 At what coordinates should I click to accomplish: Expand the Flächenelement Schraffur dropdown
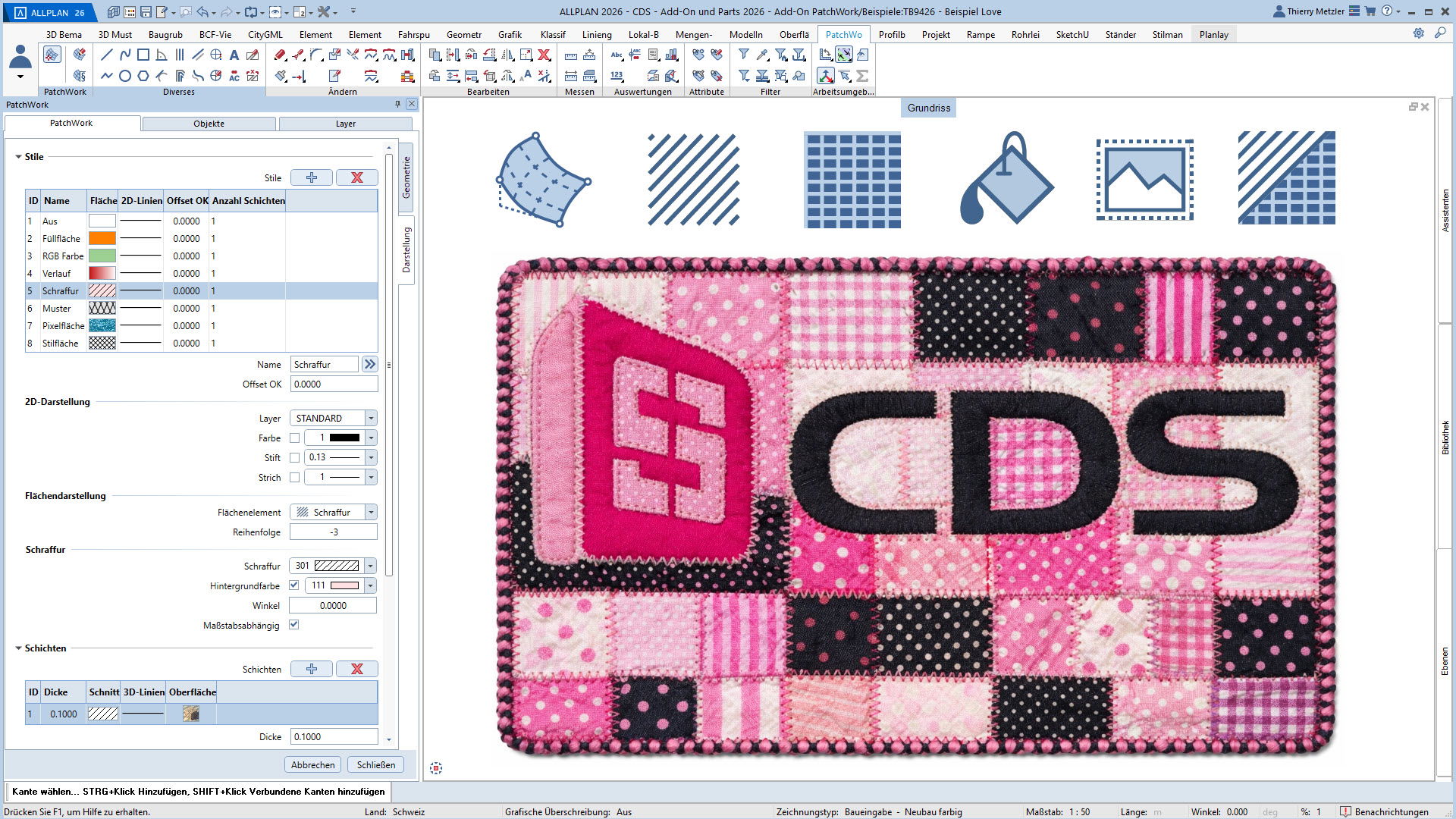pyautogui.click(x=371, y=512)
